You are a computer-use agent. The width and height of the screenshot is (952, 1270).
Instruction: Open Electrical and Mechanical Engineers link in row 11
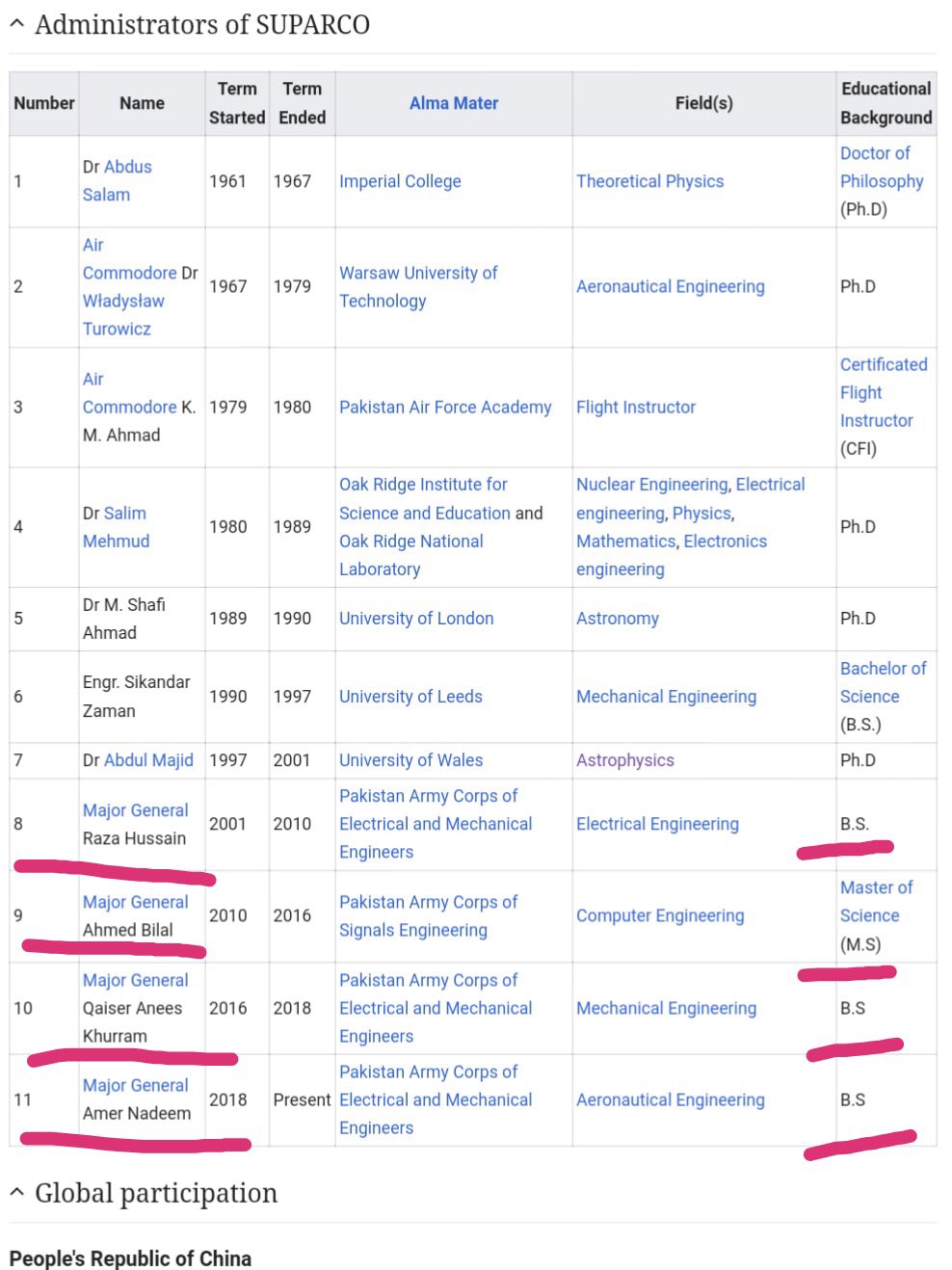coord(436,1099)
